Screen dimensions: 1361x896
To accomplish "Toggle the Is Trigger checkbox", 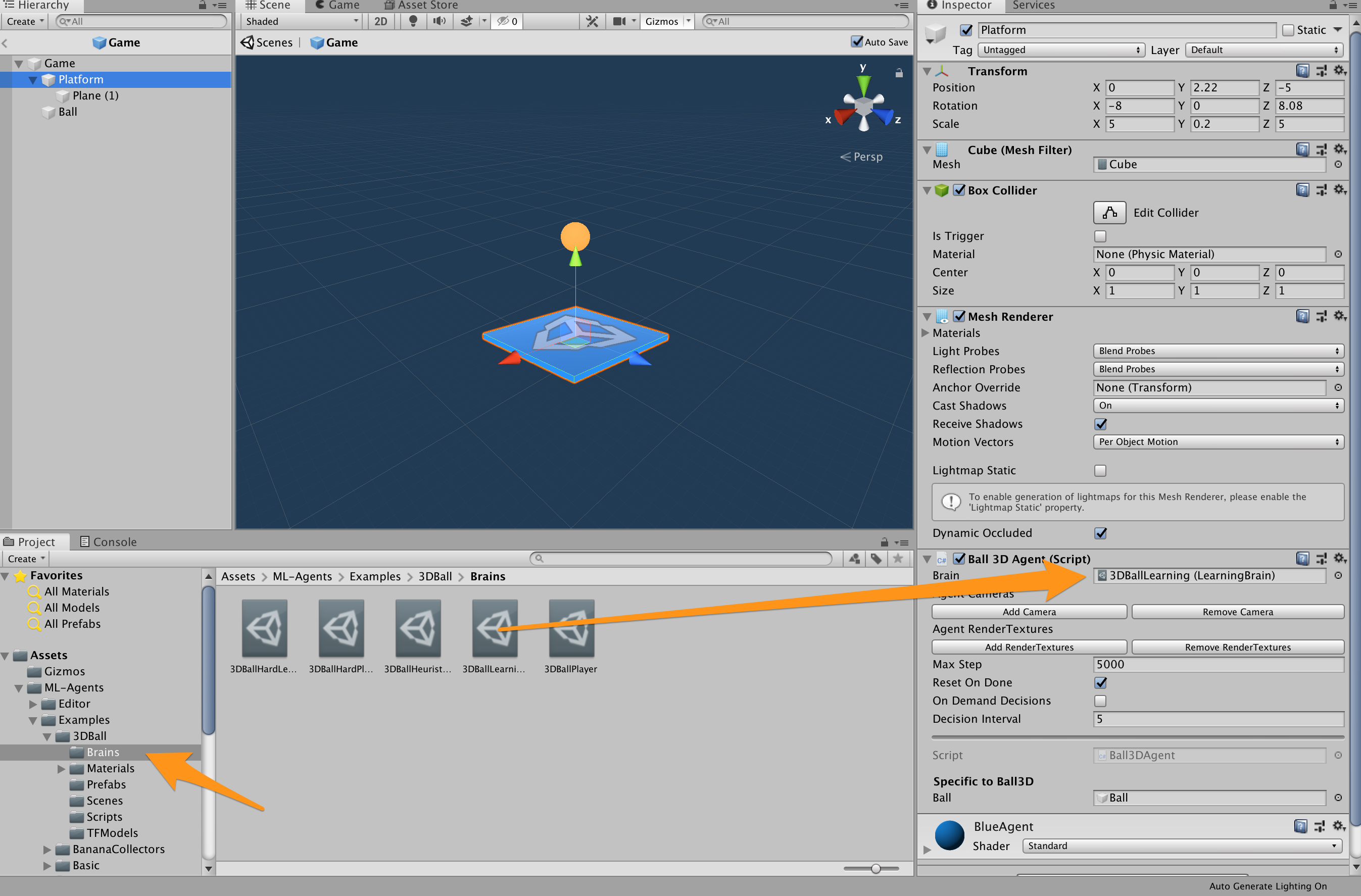I will pos(1100,236).
